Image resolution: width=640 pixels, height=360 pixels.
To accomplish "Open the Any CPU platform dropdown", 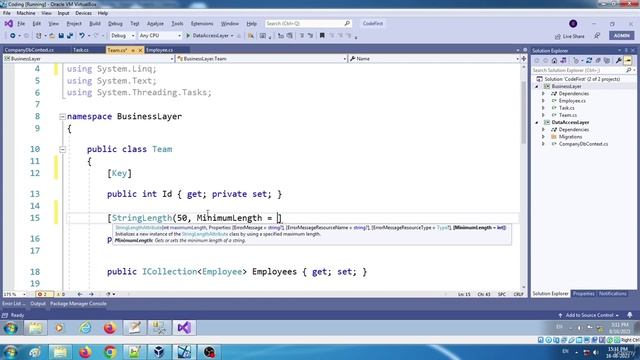I will pos(160,36).
